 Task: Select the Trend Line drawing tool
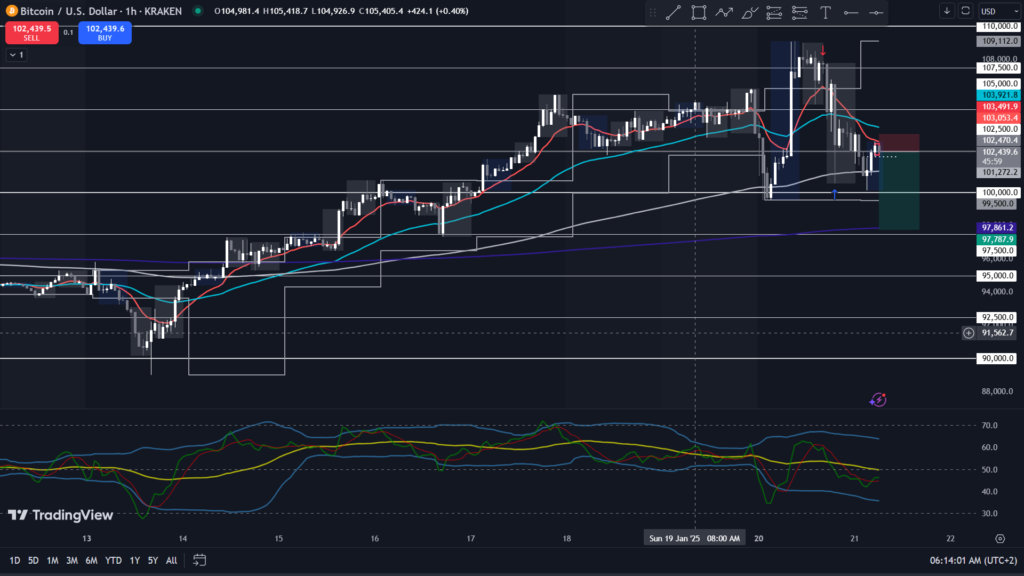click(673, 12)
